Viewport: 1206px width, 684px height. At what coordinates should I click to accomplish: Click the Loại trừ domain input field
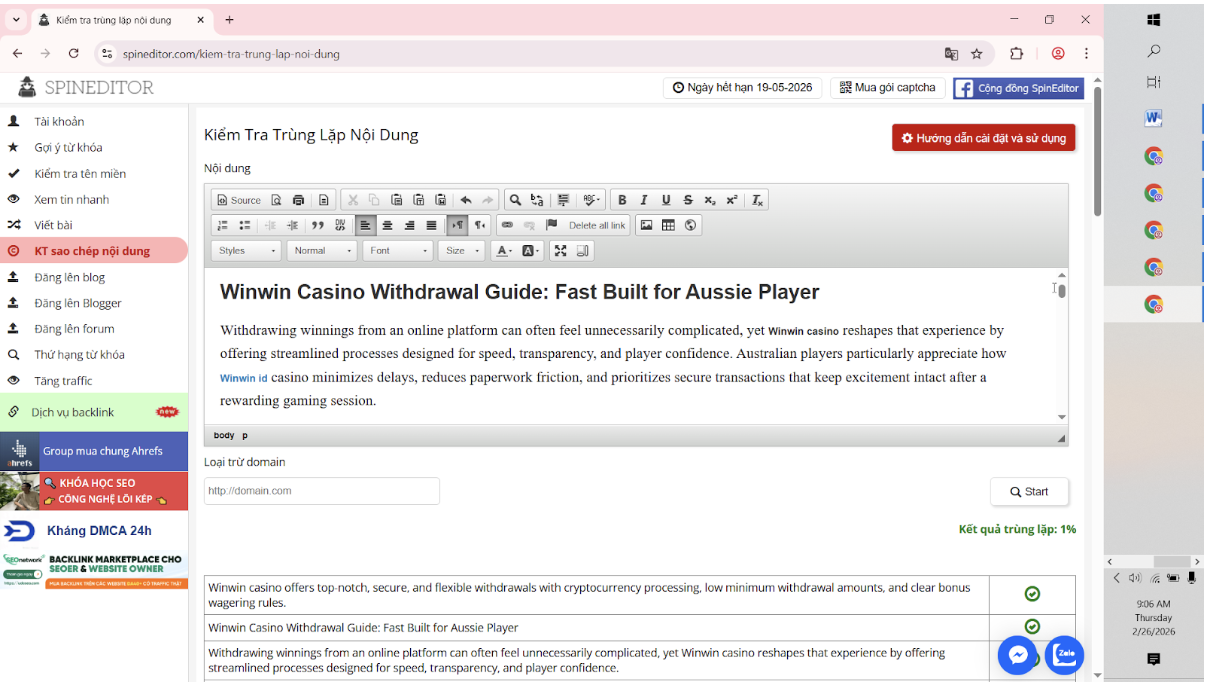(321, 491)
